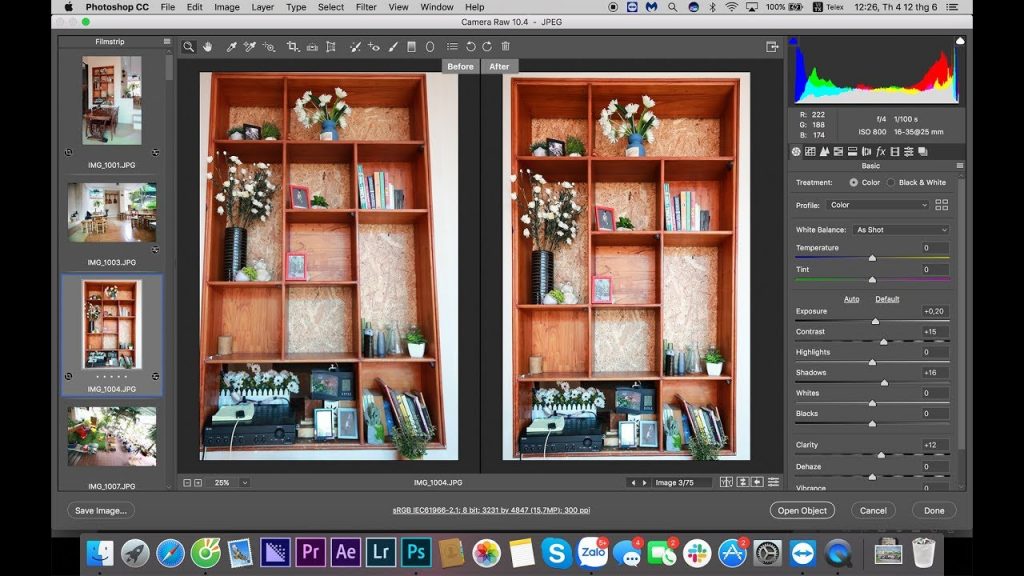Select the Color treatment radio button
Screen dimensions: 1024x576
pos(854,183)
